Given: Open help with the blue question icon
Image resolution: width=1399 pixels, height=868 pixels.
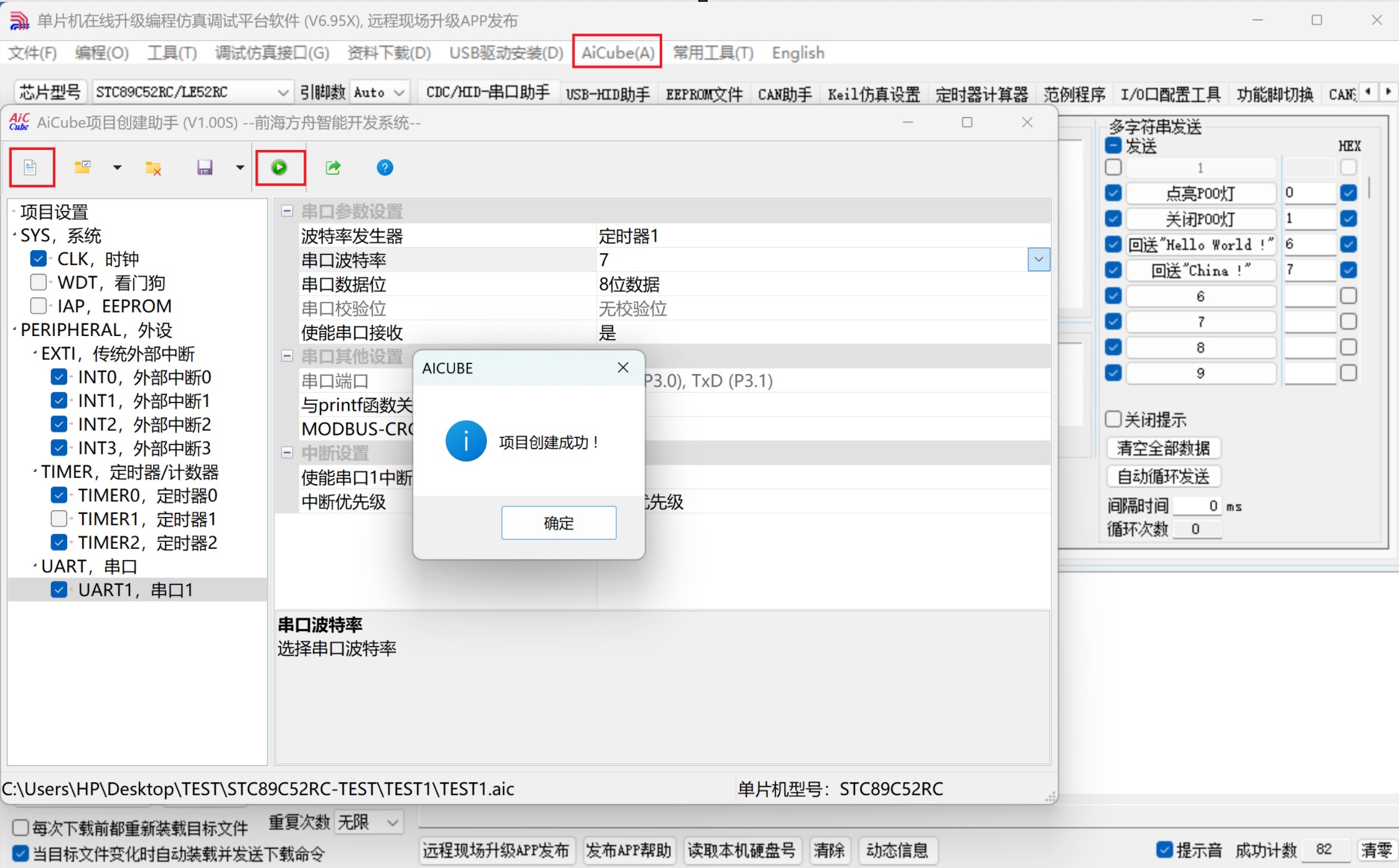Looking at the screenshot, I should click(x=385, y=167).
